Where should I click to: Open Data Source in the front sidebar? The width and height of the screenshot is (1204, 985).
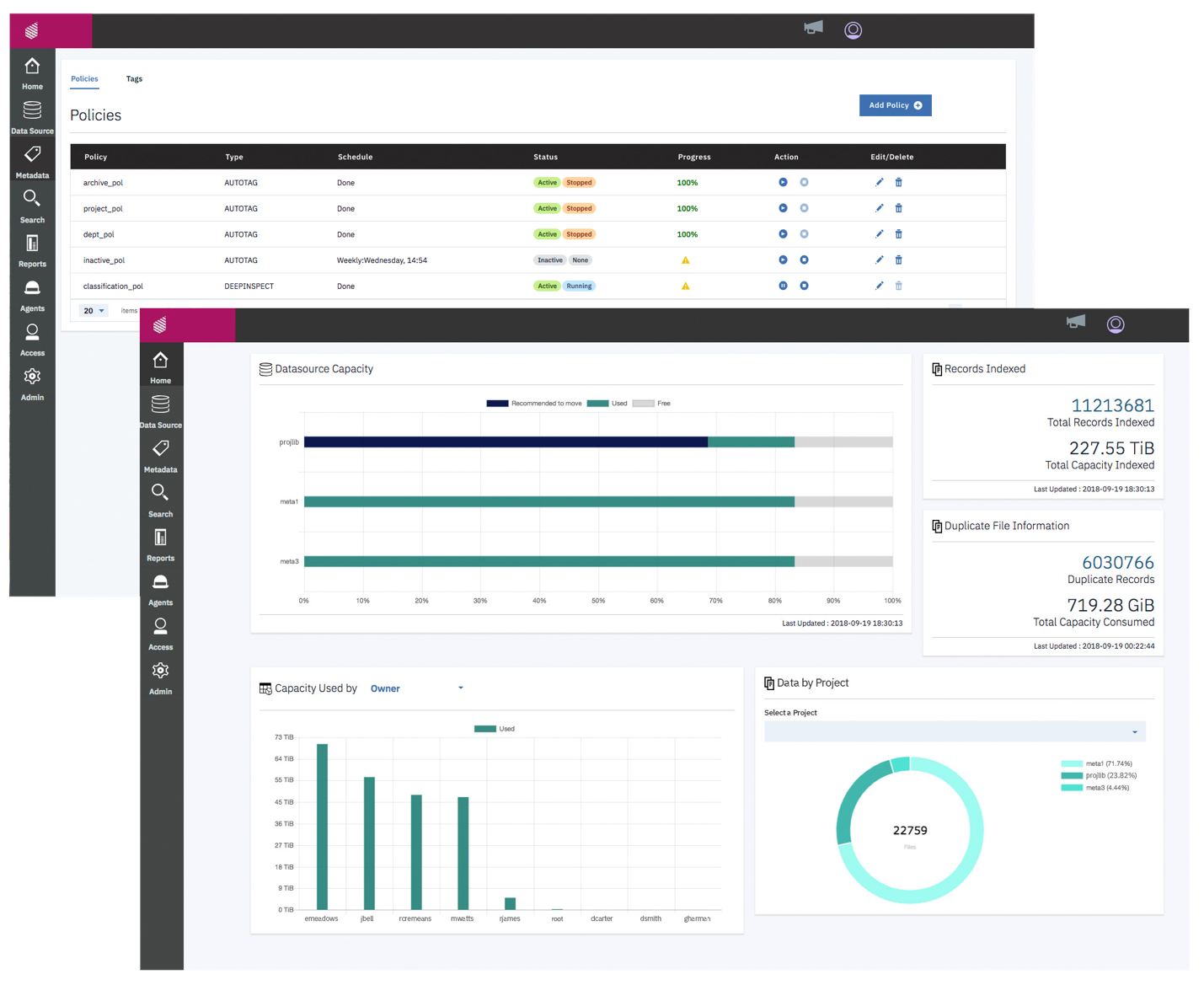click(x=160, y=411)
